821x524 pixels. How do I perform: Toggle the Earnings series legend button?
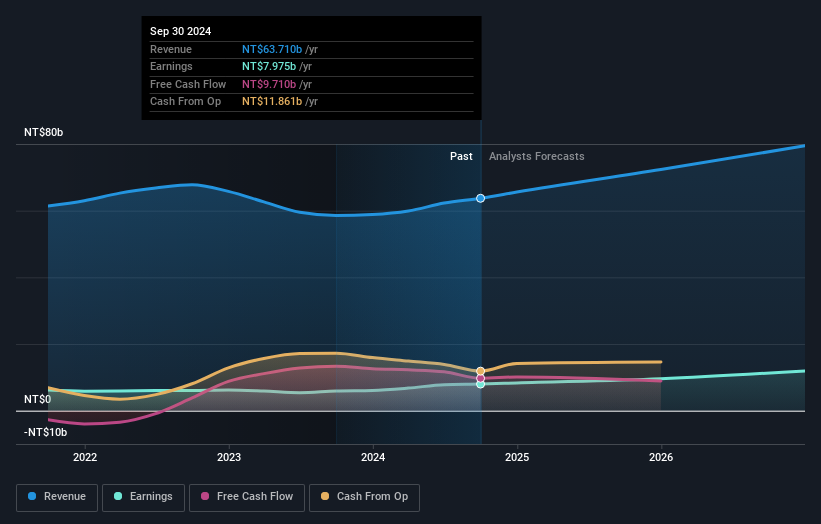(x=143, y=497)
